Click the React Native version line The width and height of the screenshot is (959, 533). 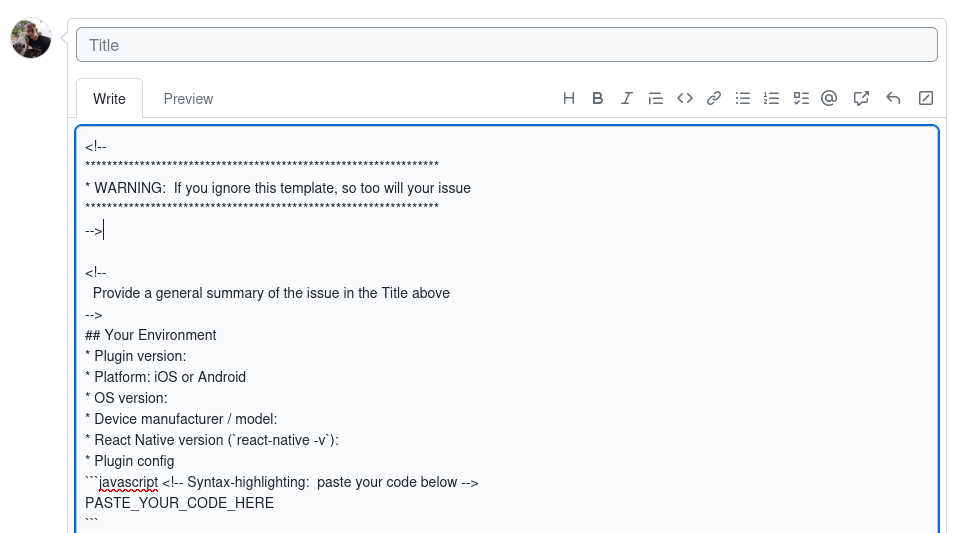point(212,440)
